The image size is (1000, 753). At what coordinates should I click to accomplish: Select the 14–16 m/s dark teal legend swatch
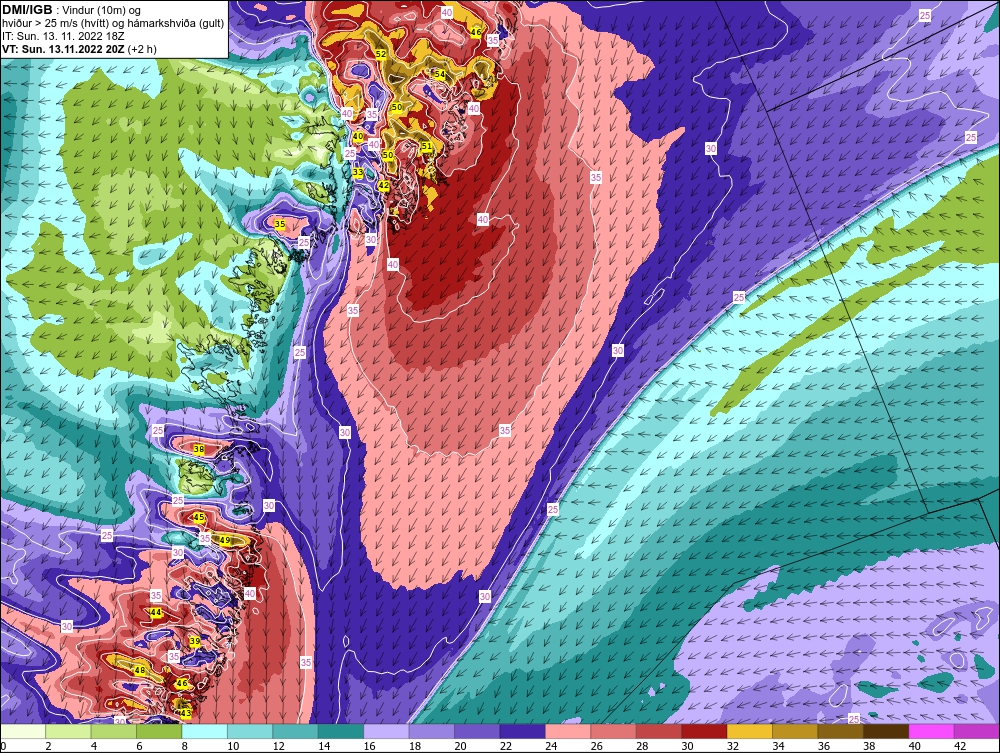341,731
